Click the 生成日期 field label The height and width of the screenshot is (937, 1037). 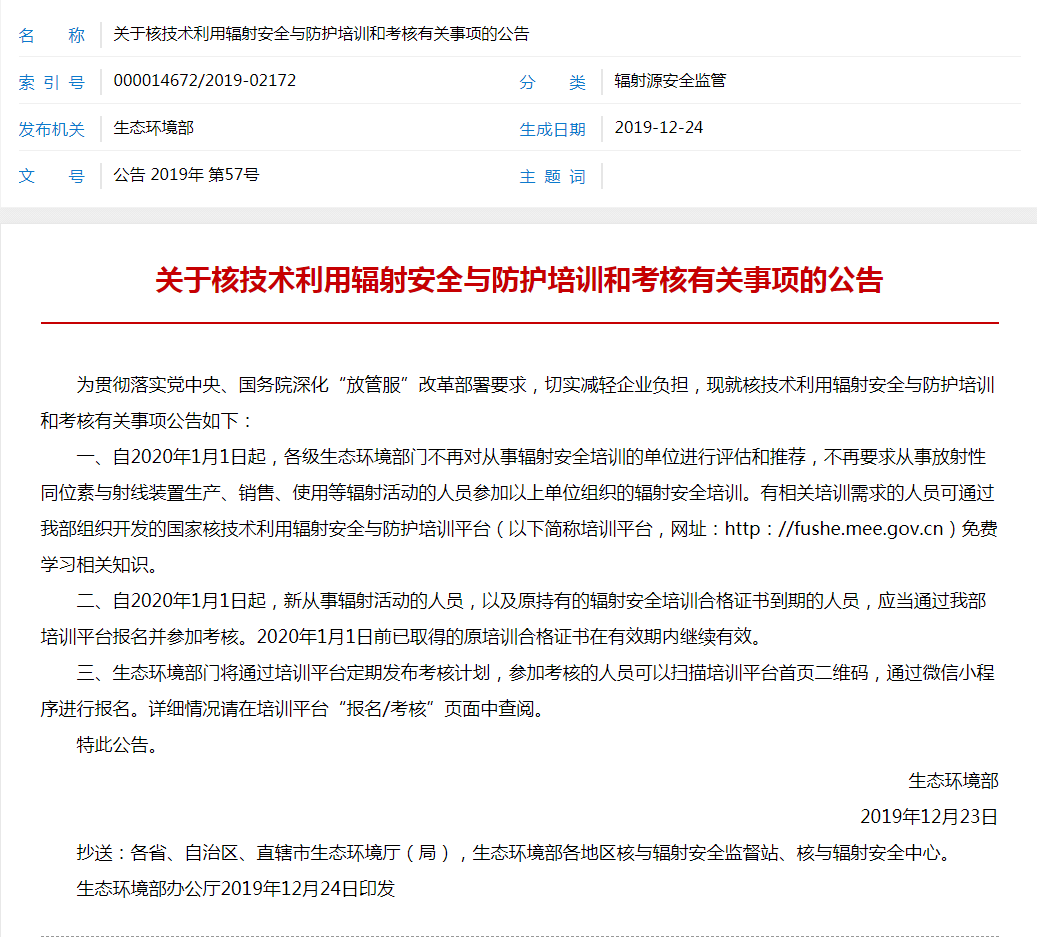(552, 129)
